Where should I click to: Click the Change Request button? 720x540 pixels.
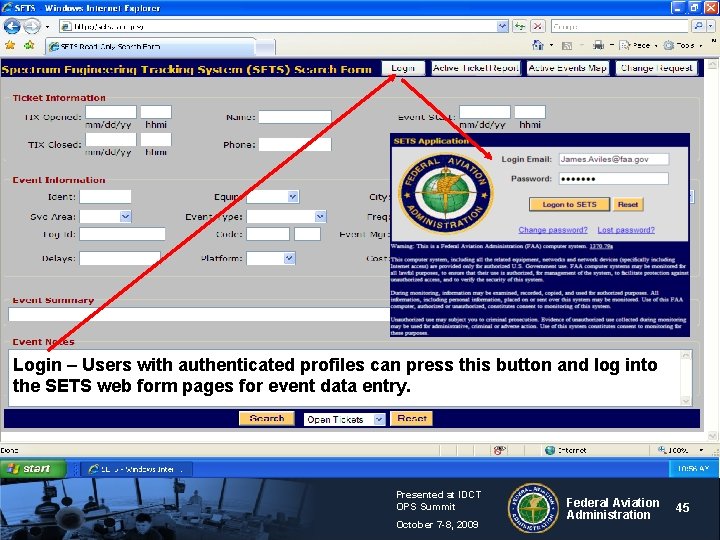pyautogui.click(x=656, y=68)
